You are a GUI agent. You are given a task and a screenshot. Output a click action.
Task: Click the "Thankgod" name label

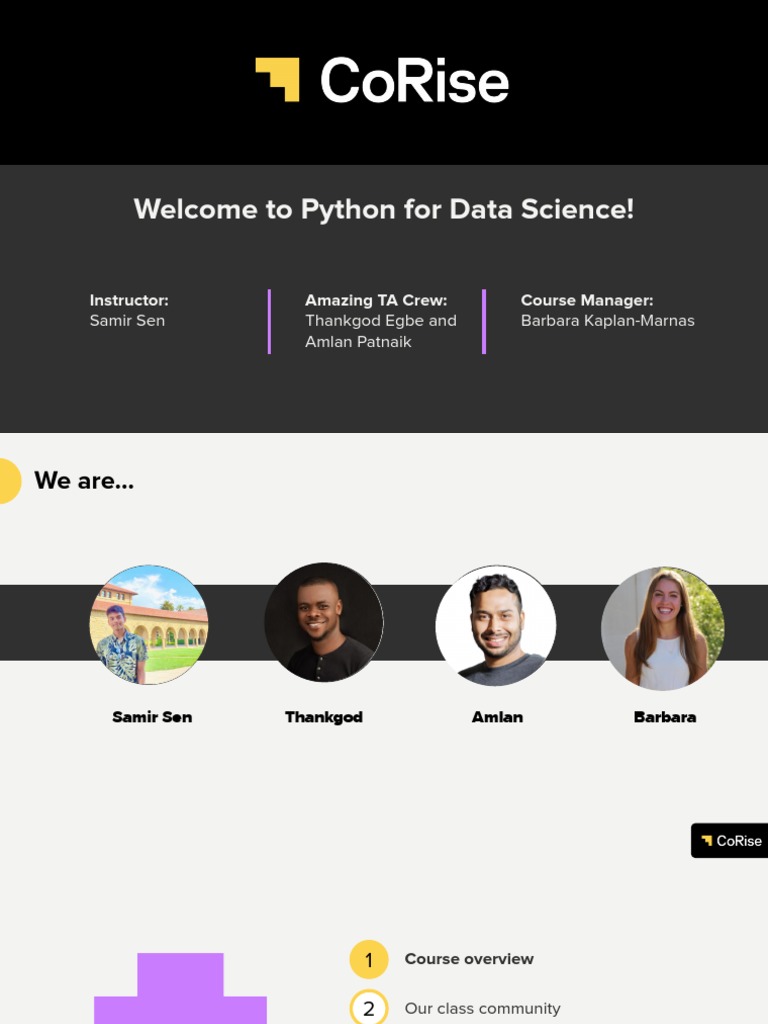click(x=323, y=717)
